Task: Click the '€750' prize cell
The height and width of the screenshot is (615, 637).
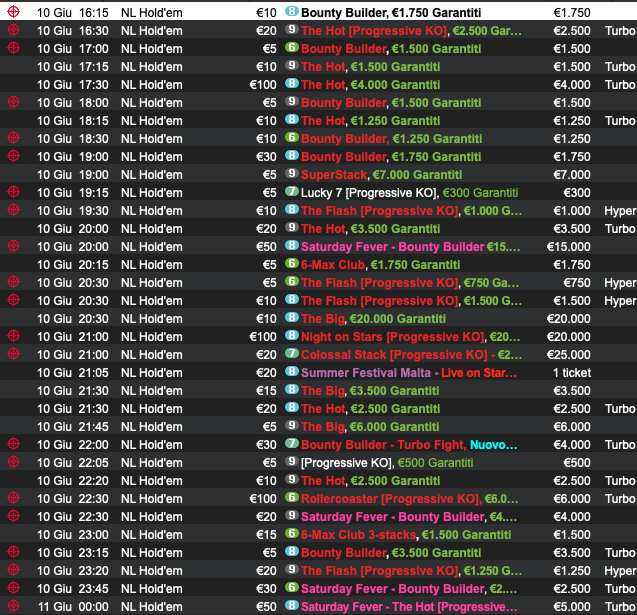Action: coord(577,283)
